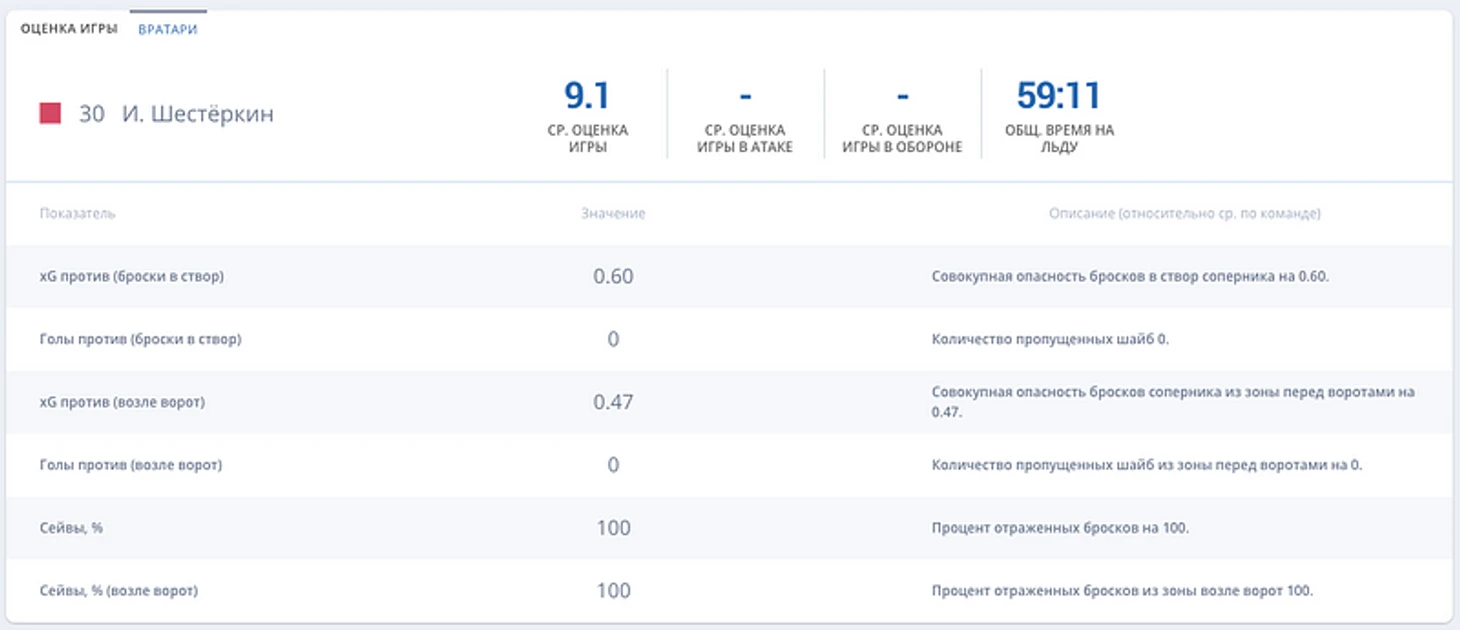Viewport: 1460px width, 630px height.
Task: Click the Значение column header
Action: click(613, 214)
